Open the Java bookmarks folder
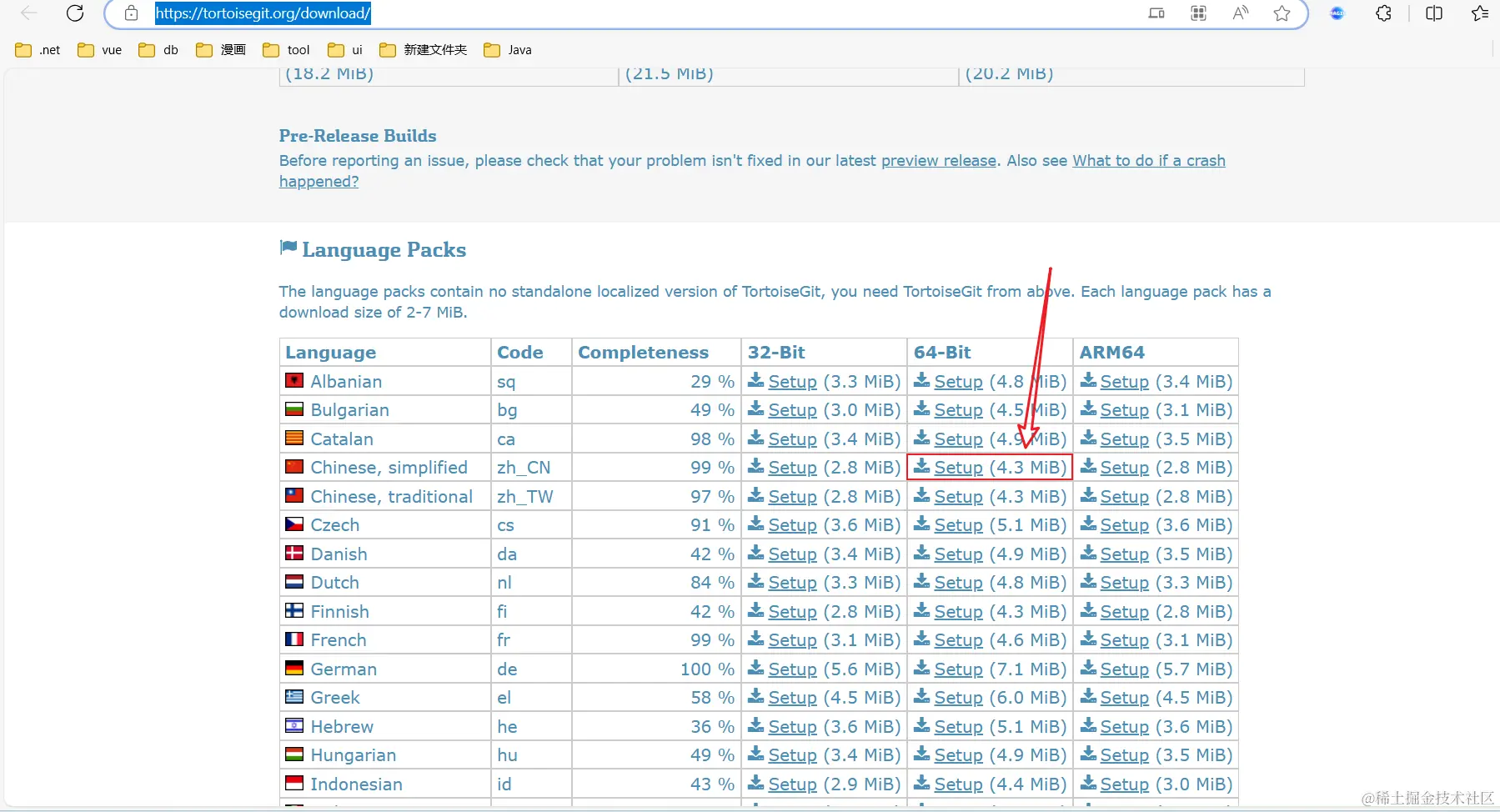The image size is (1500, 812). coord(507,50)
